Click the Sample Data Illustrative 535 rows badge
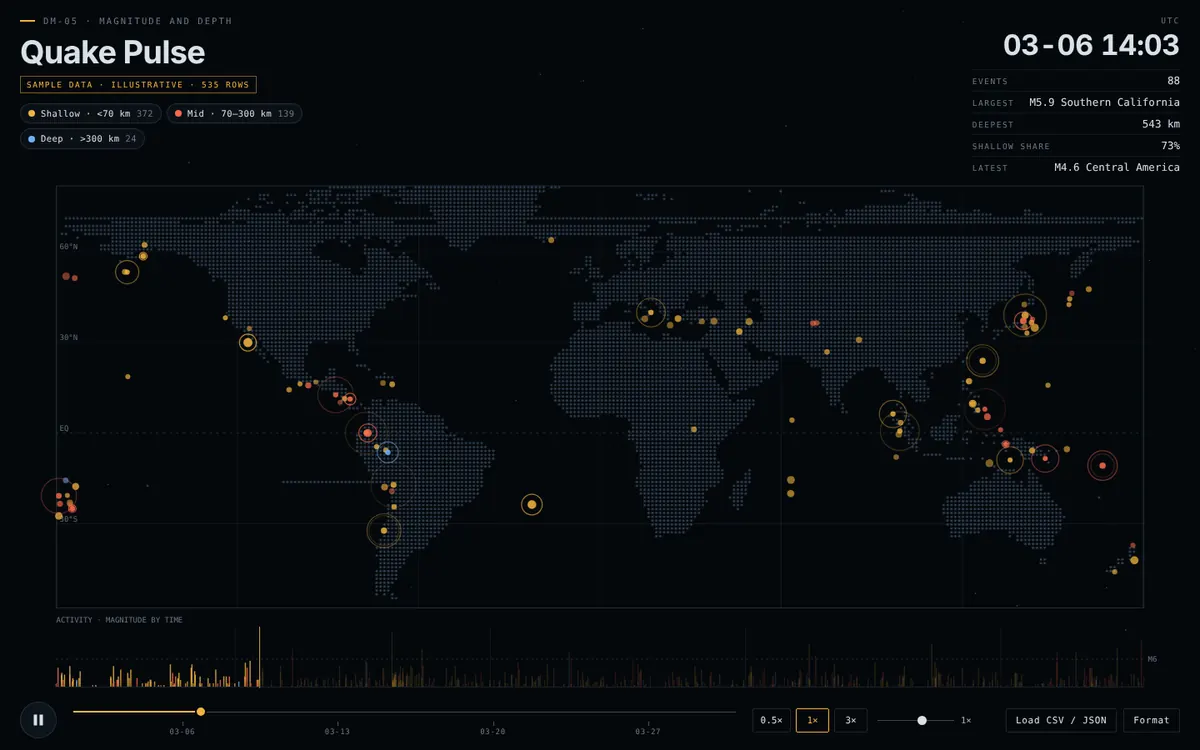1200x750 pixels. [x=138, y=85]
